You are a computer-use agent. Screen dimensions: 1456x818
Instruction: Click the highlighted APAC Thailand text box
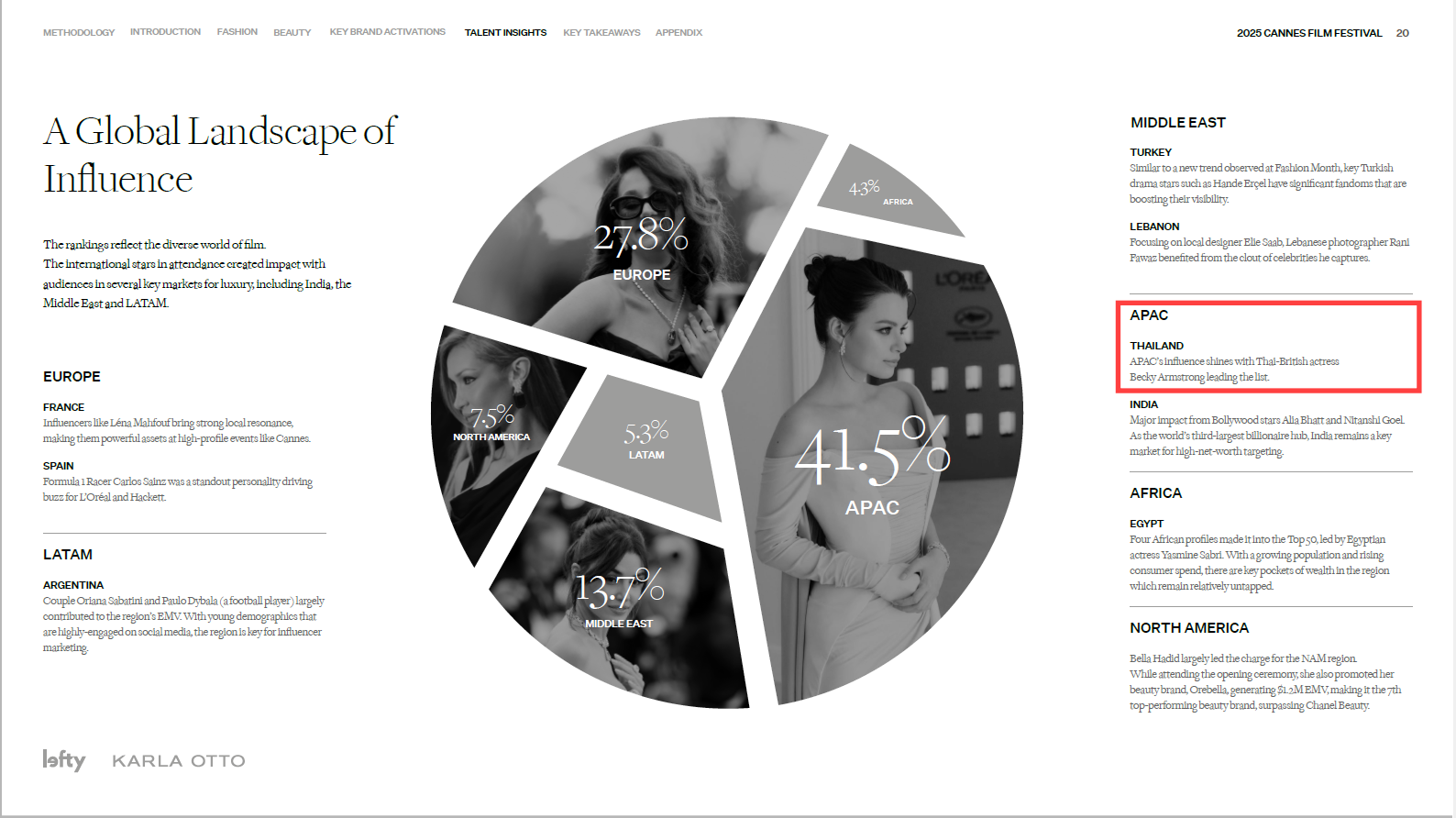(1268, 347)
